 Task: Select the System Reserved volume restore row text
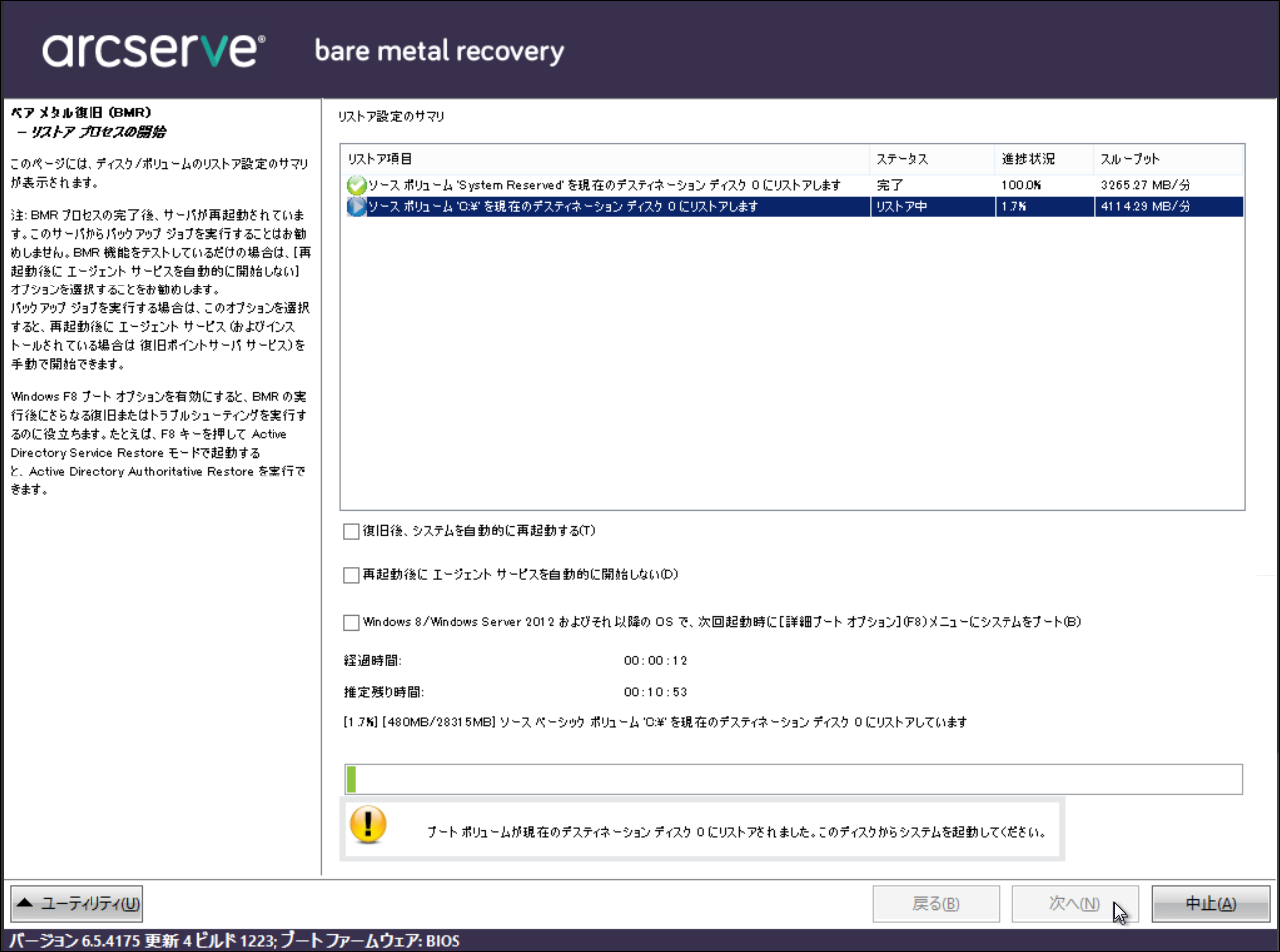[605, 186]
